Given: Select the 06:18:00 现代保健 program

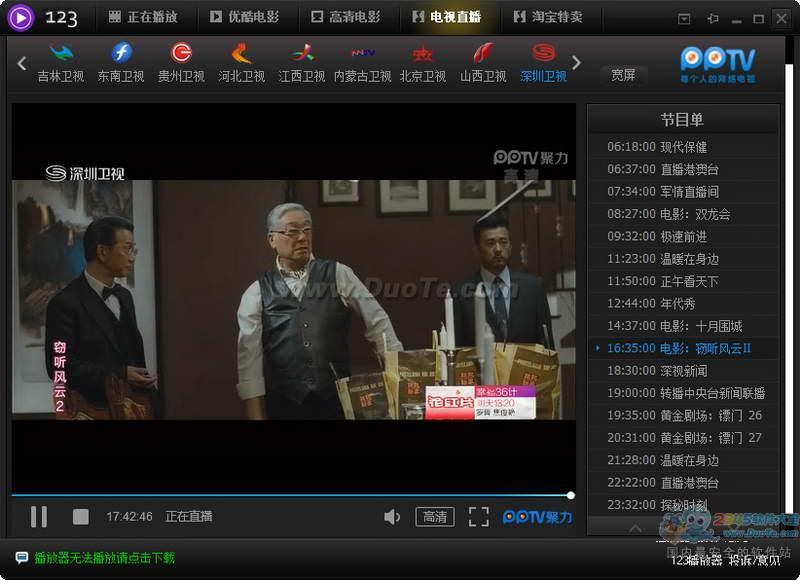Looking at the screenshot, I should (683, 147).
